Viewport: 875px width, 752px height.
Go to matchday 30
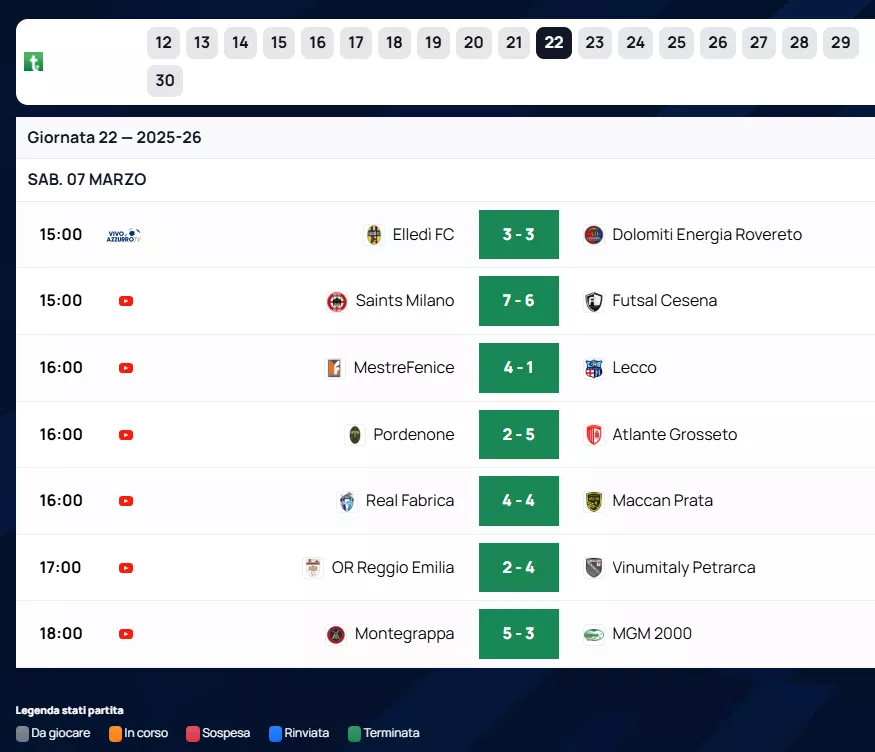pyautogui.click(x=165, y=81)
